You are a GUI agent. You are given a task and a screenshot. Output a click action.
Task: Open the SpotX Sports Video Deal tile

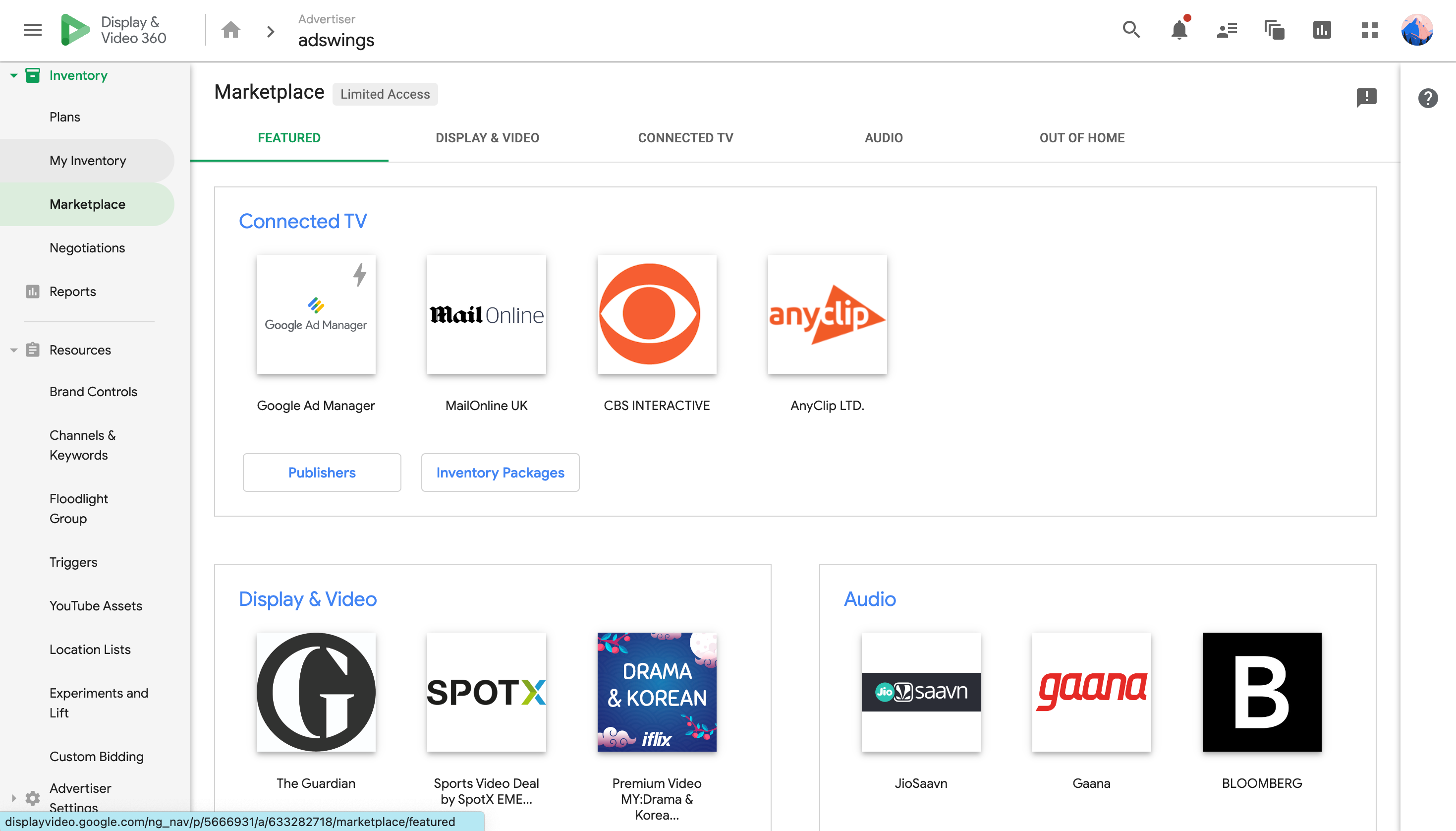coord(487,692)
